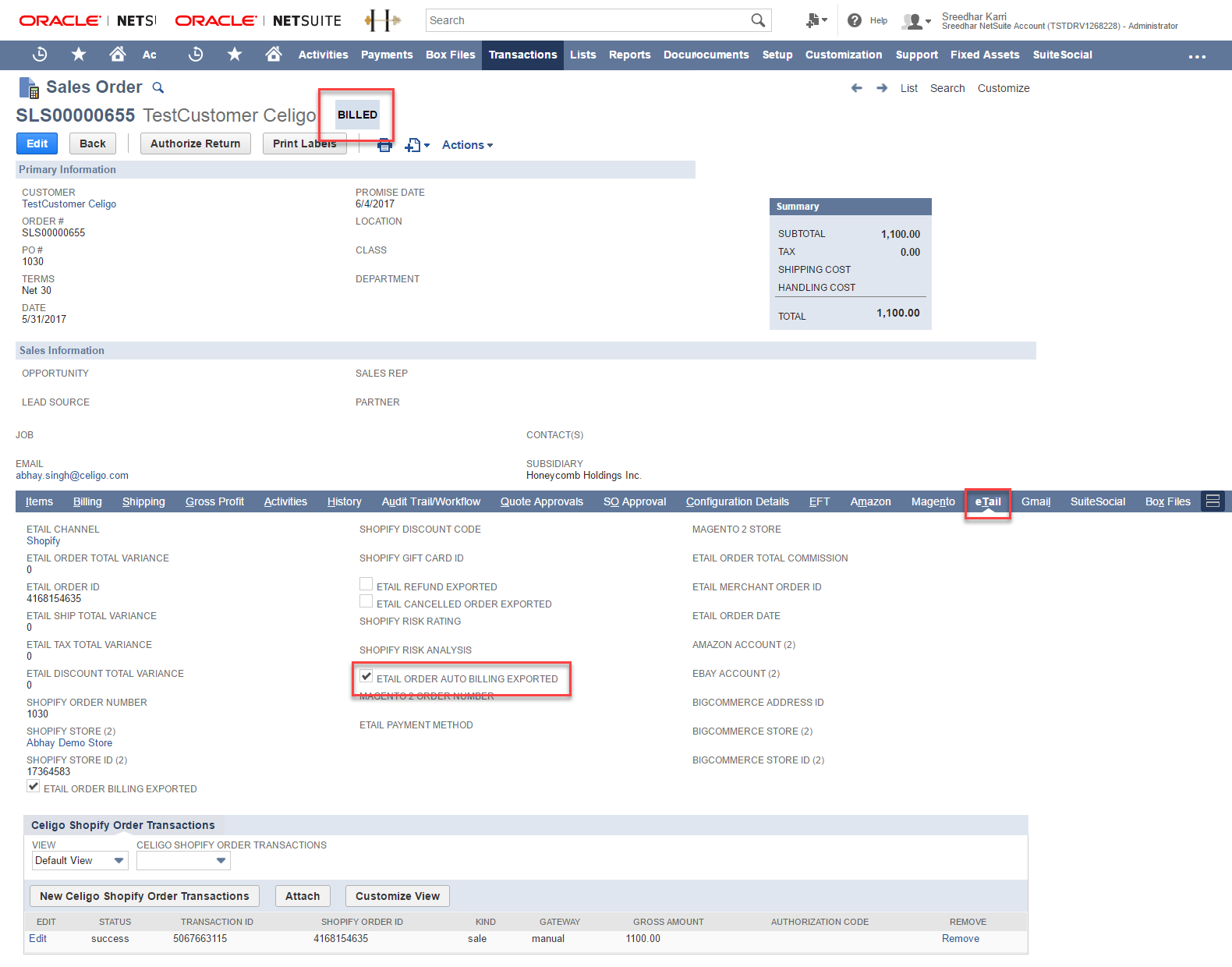Click transaction ID 5067663115 cell
The height and width of the screenshot is (967, 1232).
point(200,939)
